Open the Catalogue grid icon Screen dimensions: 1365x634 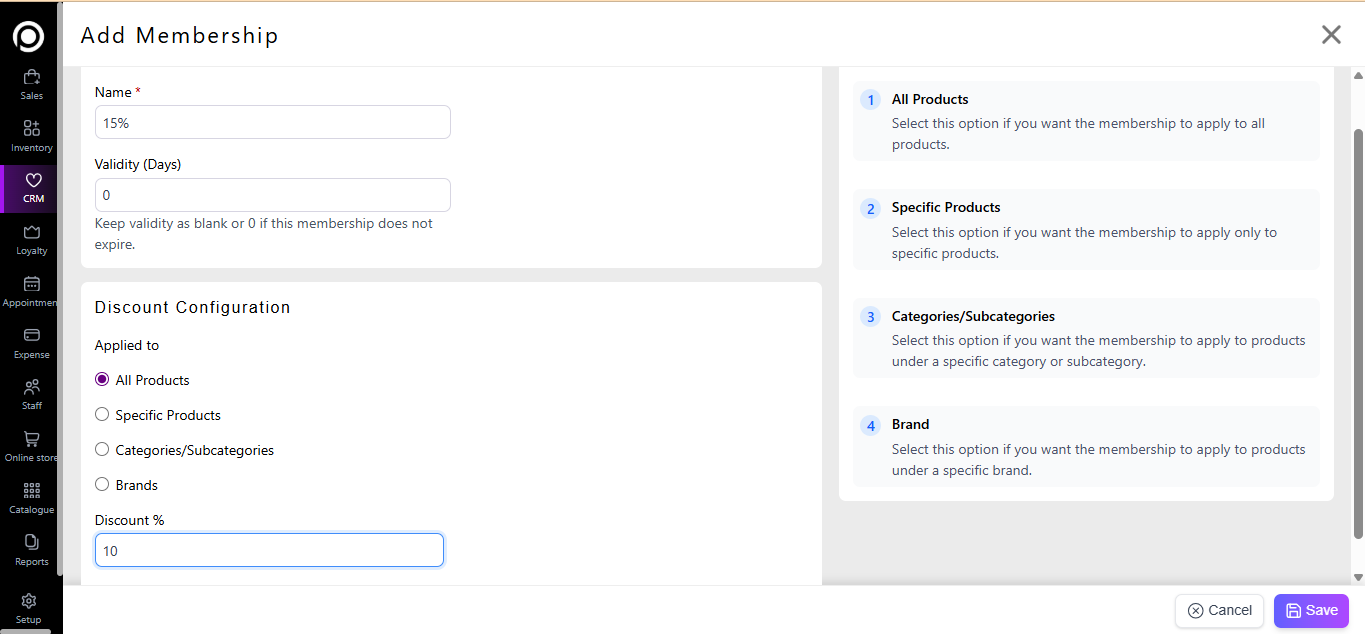[31, 491]
